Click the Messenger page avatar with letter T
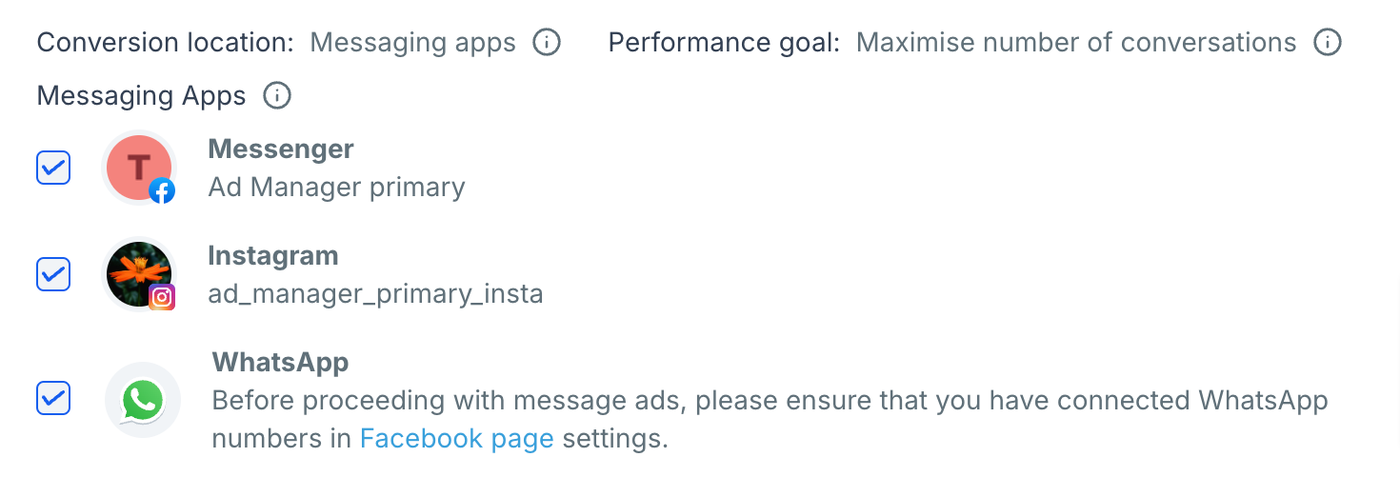Viewport: 1400px width, 497px height. (138, 166)
